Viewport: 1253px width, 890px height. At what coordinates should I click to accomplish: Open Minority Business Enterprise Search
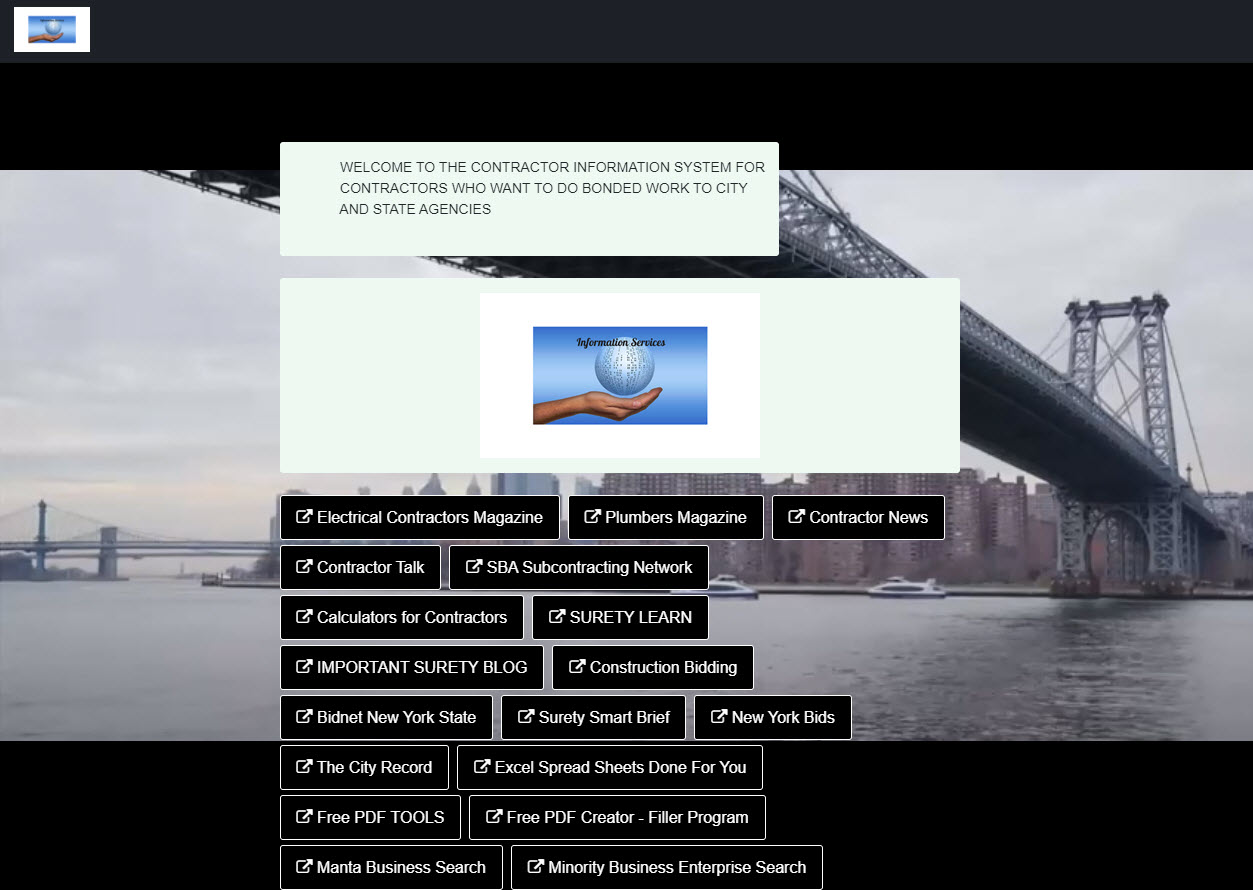(x=666, y=867)
